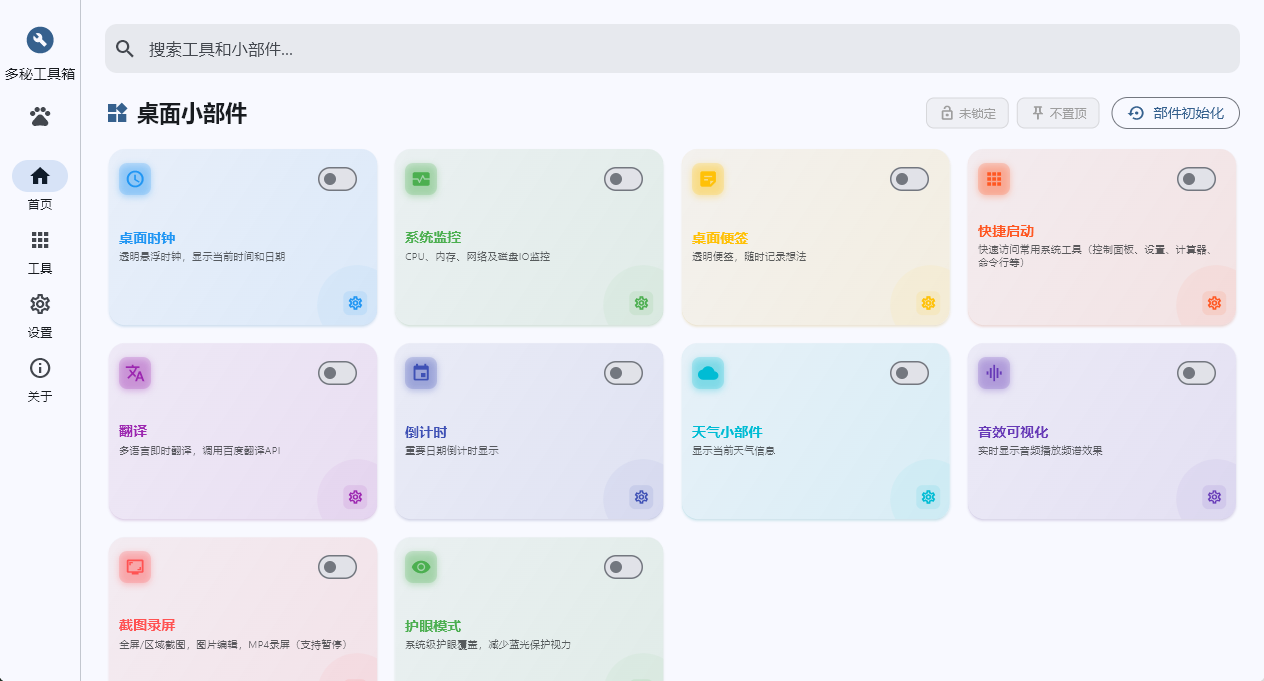Viewport: 1264px width, 681px height.
Task: Click the 翻译 widget translate icon
Action: point(135,373)
